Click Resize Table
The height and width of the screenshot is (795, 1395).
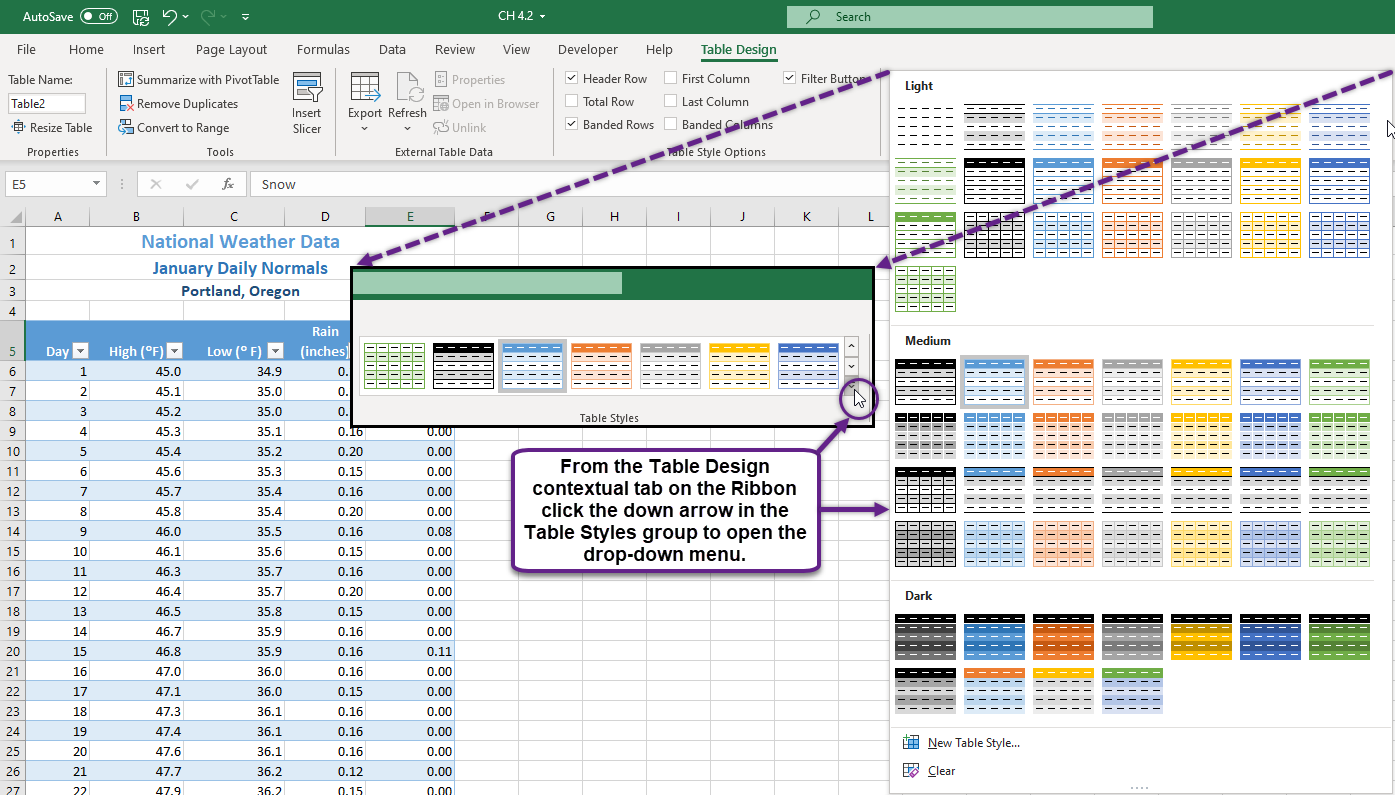(52, 127)
